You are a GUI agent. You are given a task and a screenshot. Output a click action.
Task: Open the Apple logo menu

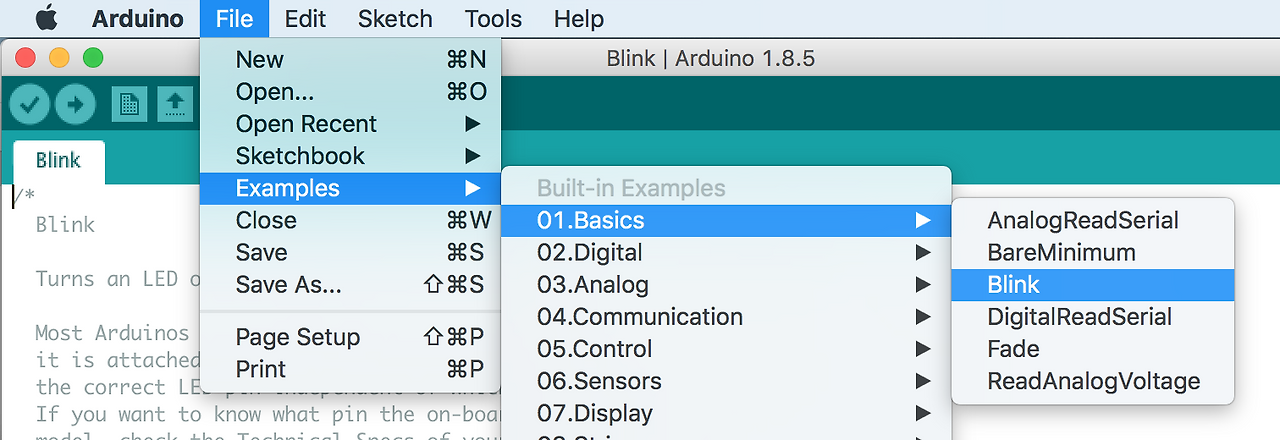(x=47, y=19)
